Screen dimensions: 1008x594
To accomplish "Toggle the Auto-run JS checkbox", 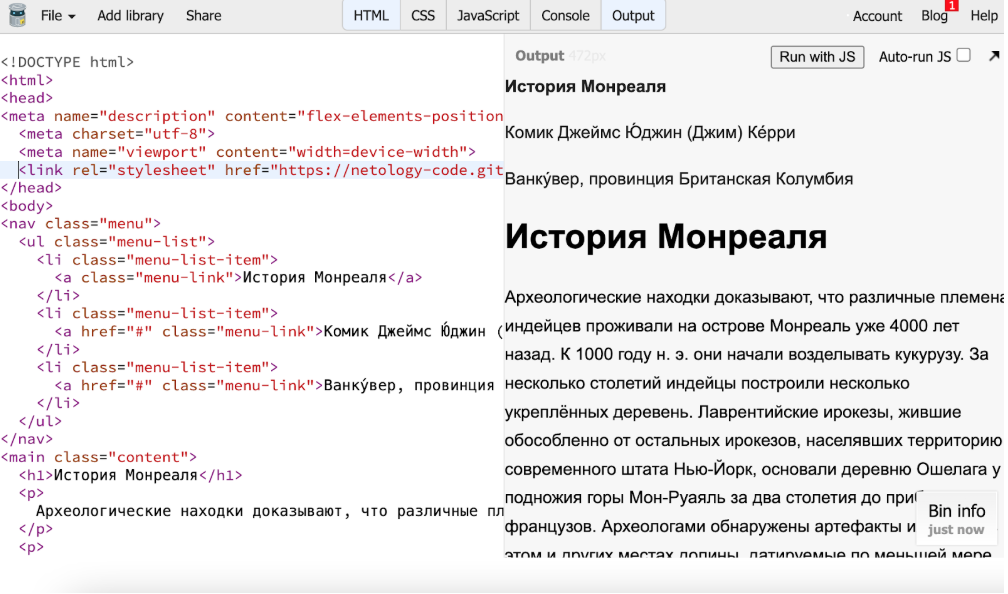I will click(x=963, y=55).
